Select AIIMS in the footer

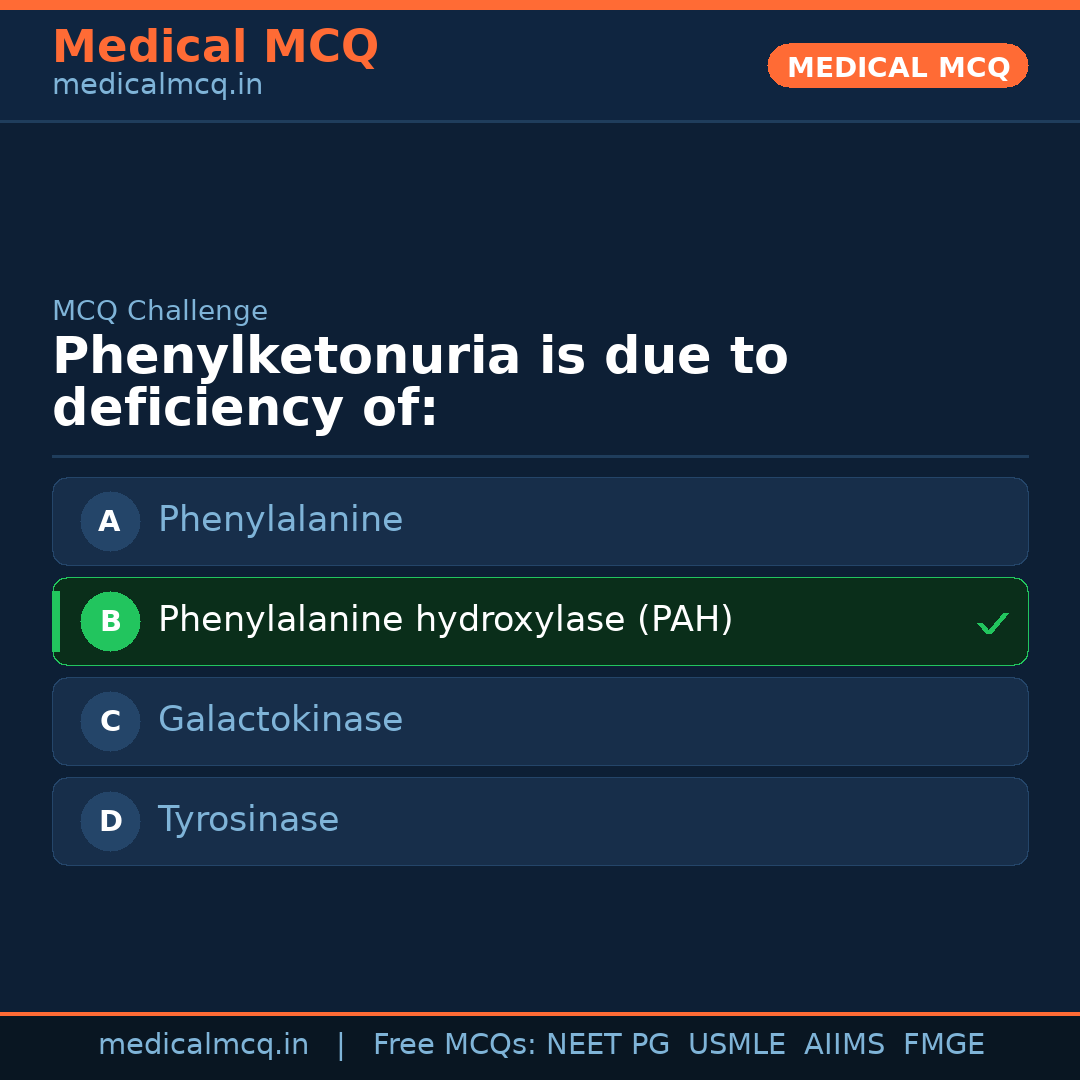(x=844, y=1045)
